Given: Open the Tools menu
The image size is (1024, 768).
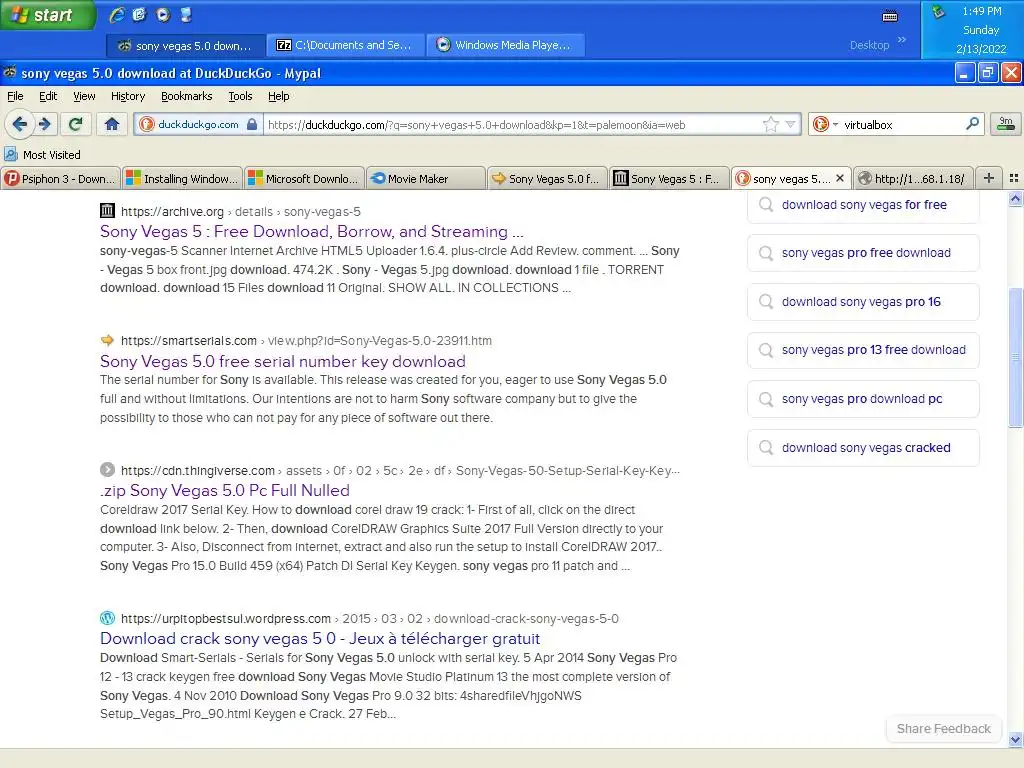Looking at the screenshot, I should (x=240, y=96).
